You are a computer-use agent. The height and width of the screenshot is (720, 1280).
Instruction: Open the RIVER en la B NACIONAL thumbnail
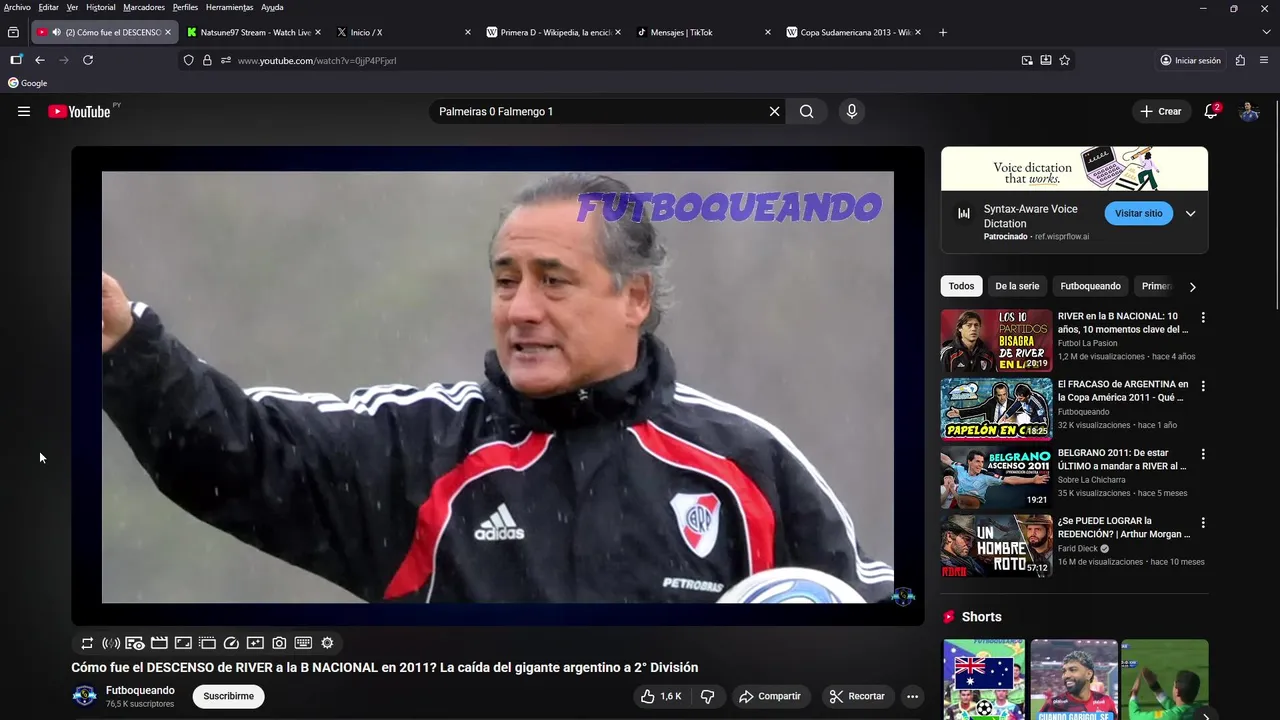996,341
